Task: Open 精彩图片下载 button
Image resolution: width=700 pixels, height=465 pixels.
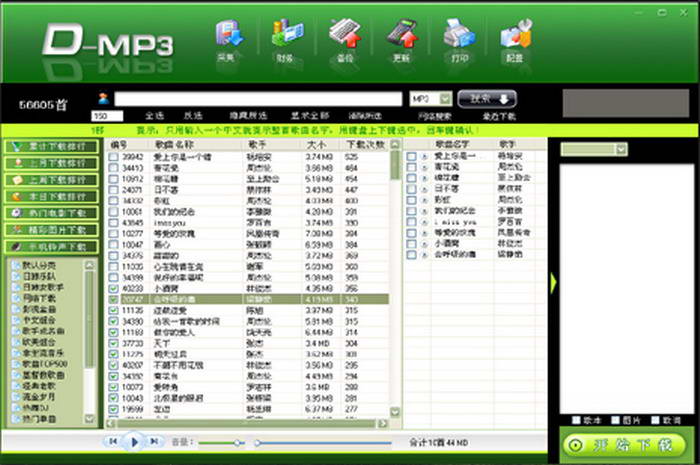Action: pyautogui.click(x=51, y=230)
